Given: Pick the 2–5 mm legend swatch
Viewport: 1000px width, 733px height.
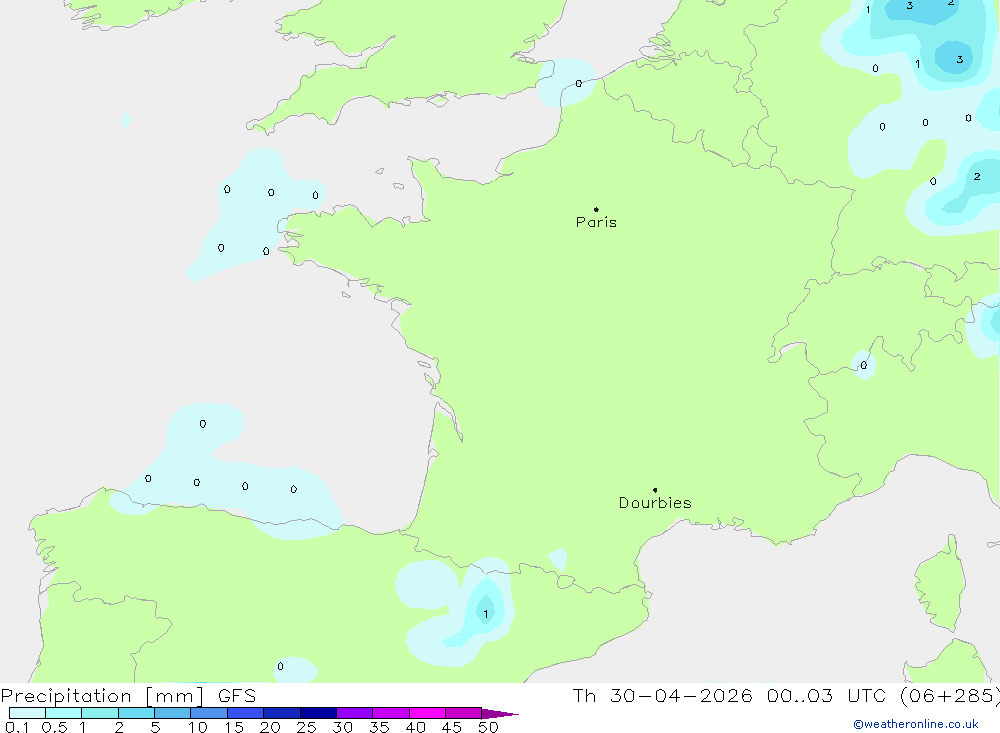Looking at the screenshot, I should pos(136,713).
